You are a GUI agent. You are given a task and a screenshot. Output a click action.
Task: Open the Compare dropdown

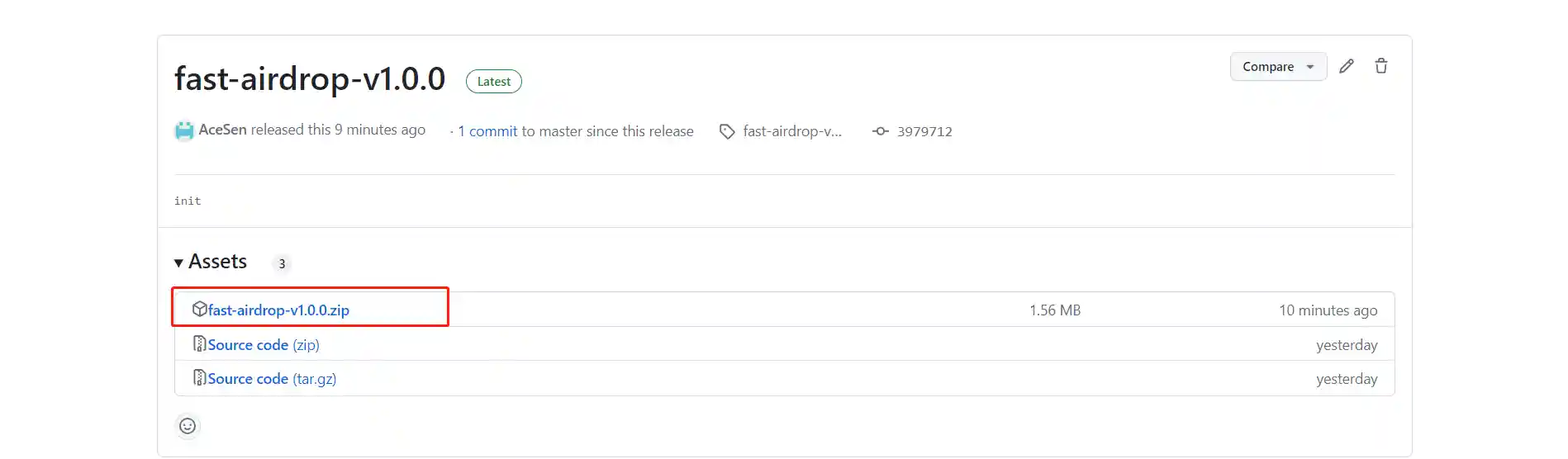(x=1277, y=66)
